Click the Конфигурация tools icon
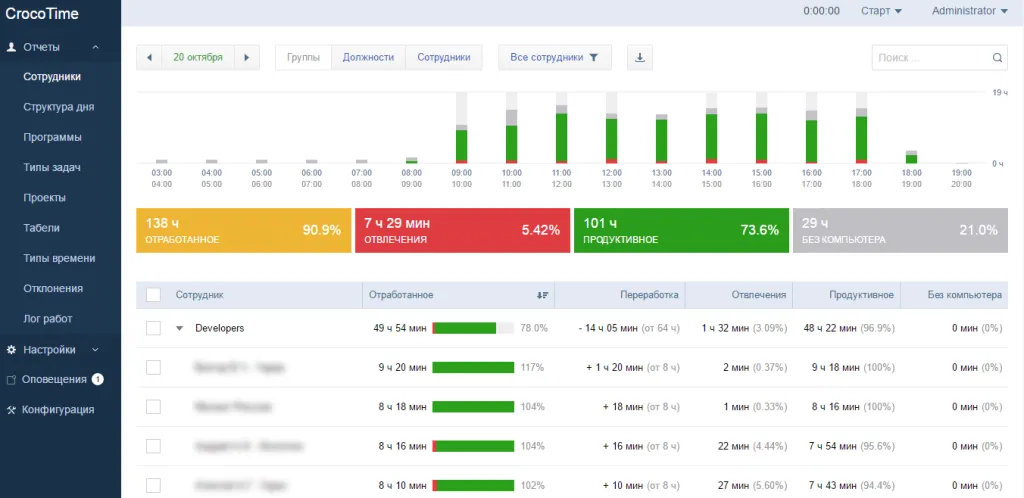This screenshot has width=1024, height=498. [x=11, y=410]
